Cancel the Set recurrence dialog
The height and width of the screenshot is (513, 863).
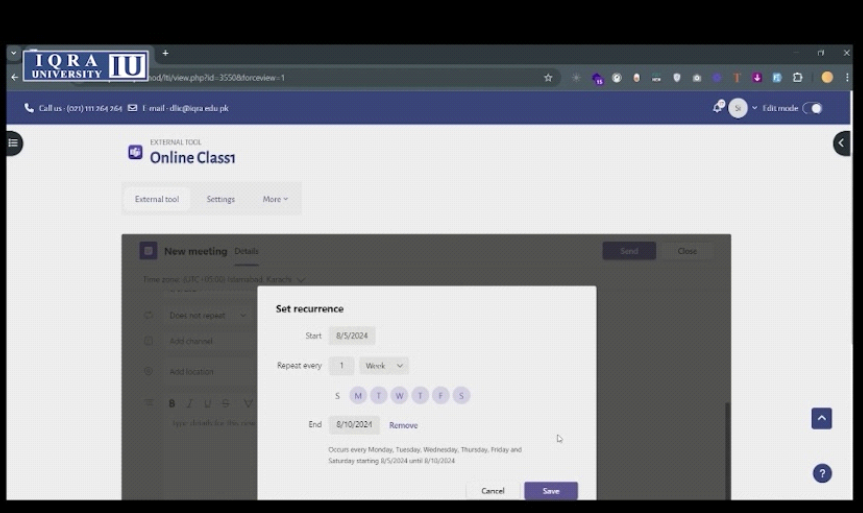tap(493, 491)
